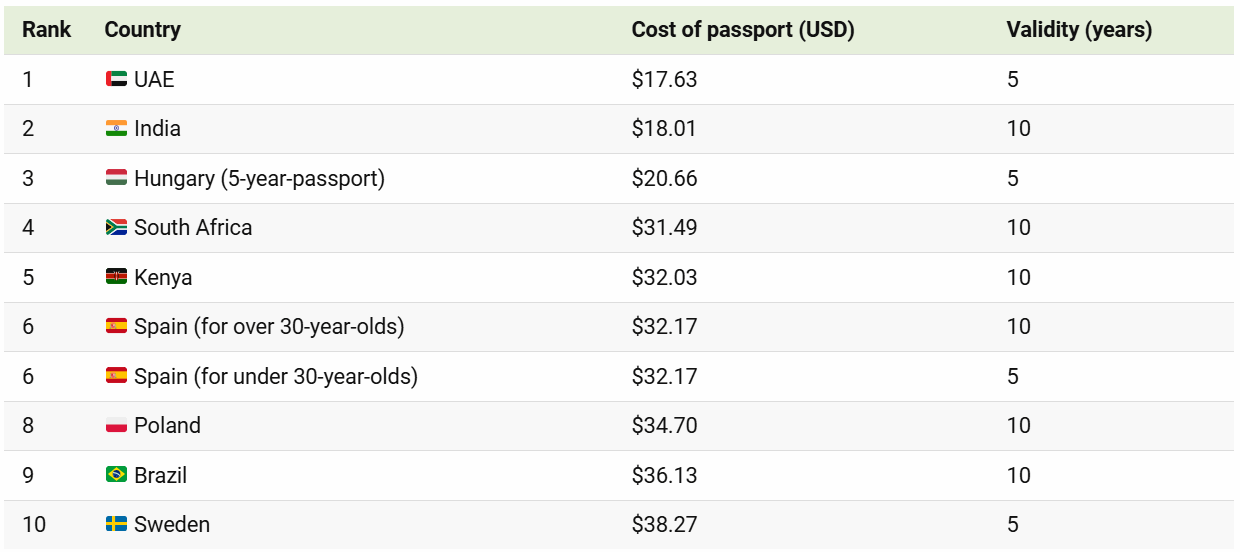1240x552 pixels.
Task: Click Spain flag in under 30-year-olds row
Action: pos(116,376)
